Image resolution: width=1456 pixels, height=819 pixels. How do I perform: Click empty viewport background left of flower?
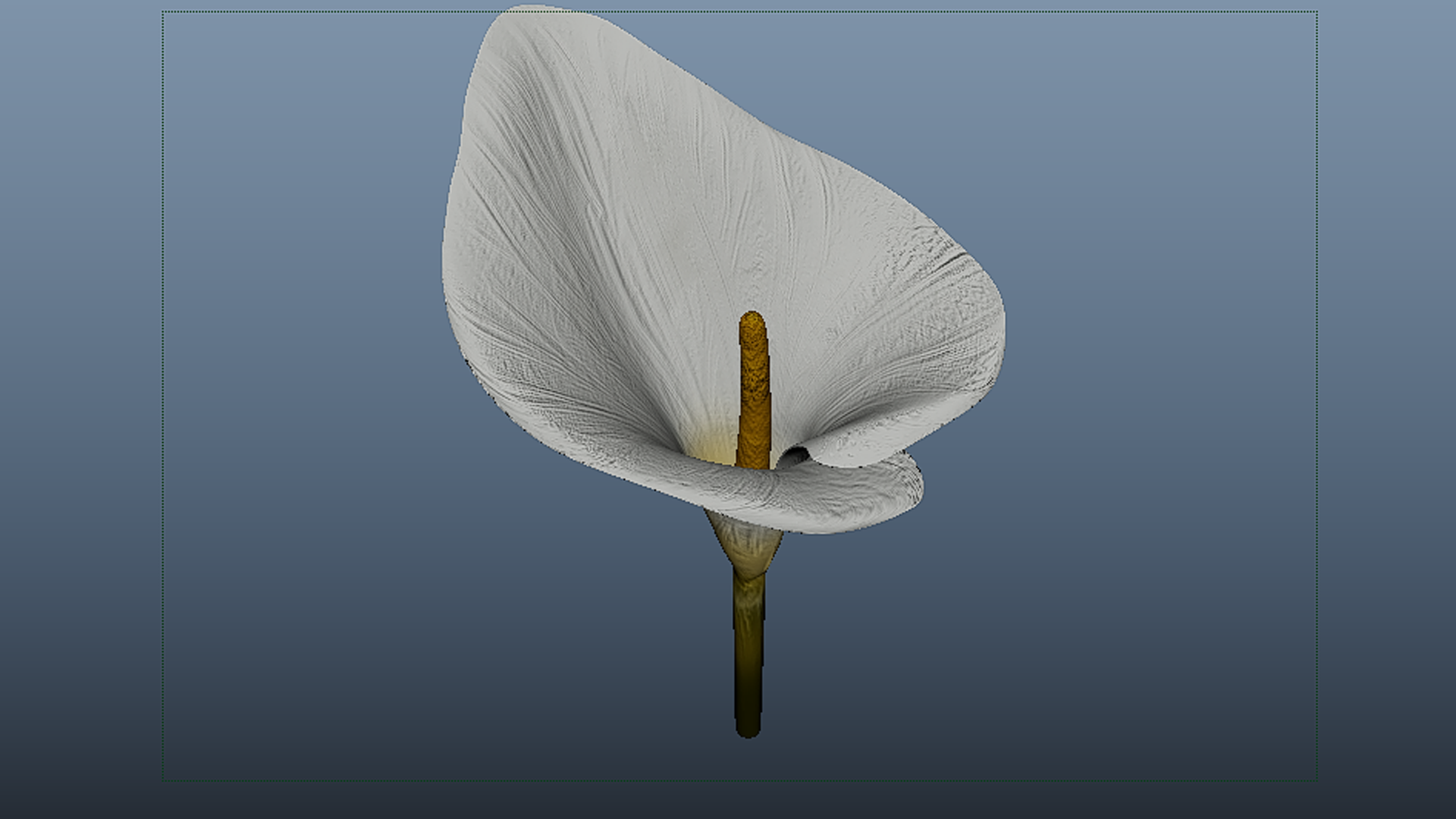pyautogui.click(x=303, y=379)
